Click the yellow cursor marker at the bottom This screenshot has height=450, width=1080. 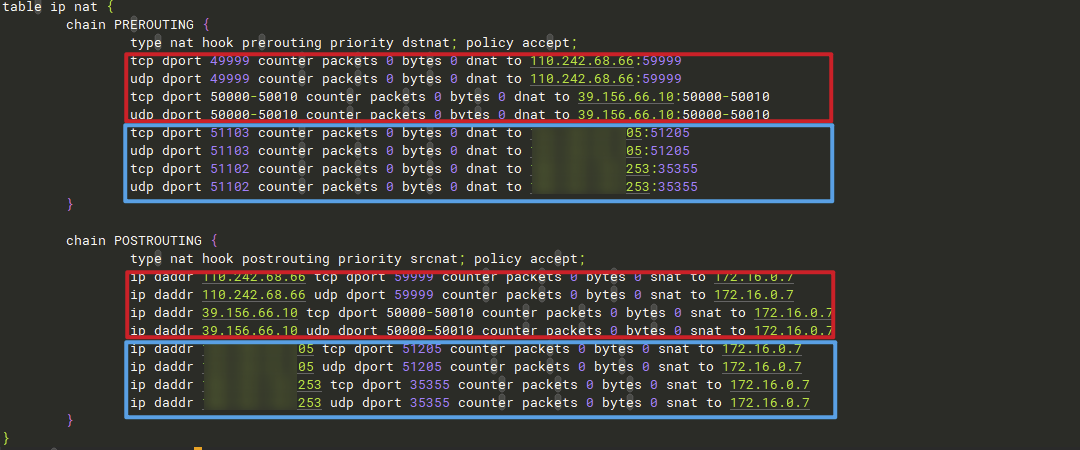click(x=198, y=447)
